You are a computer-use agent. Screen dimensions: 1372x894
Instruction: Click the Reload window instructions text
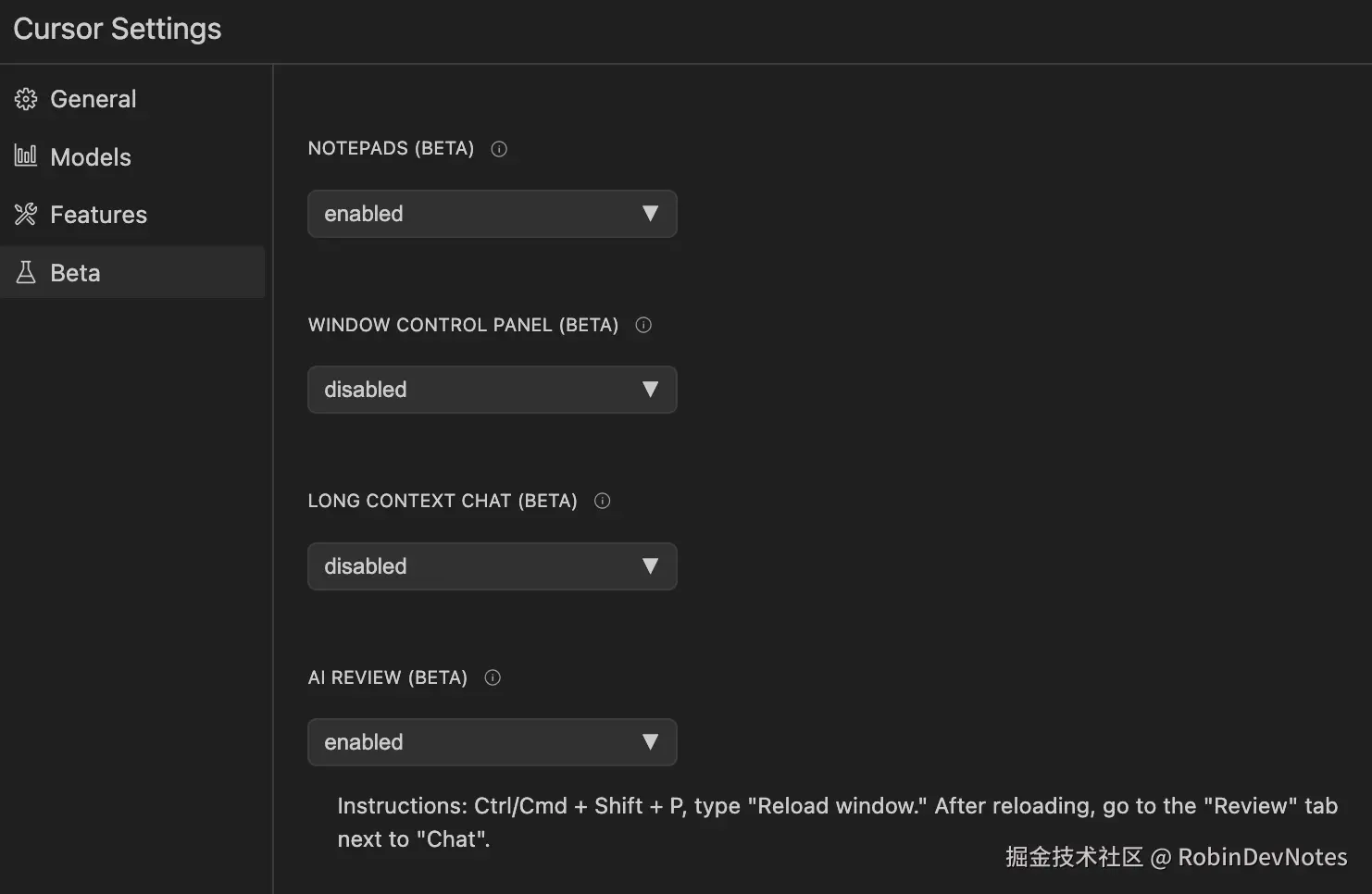837,823
